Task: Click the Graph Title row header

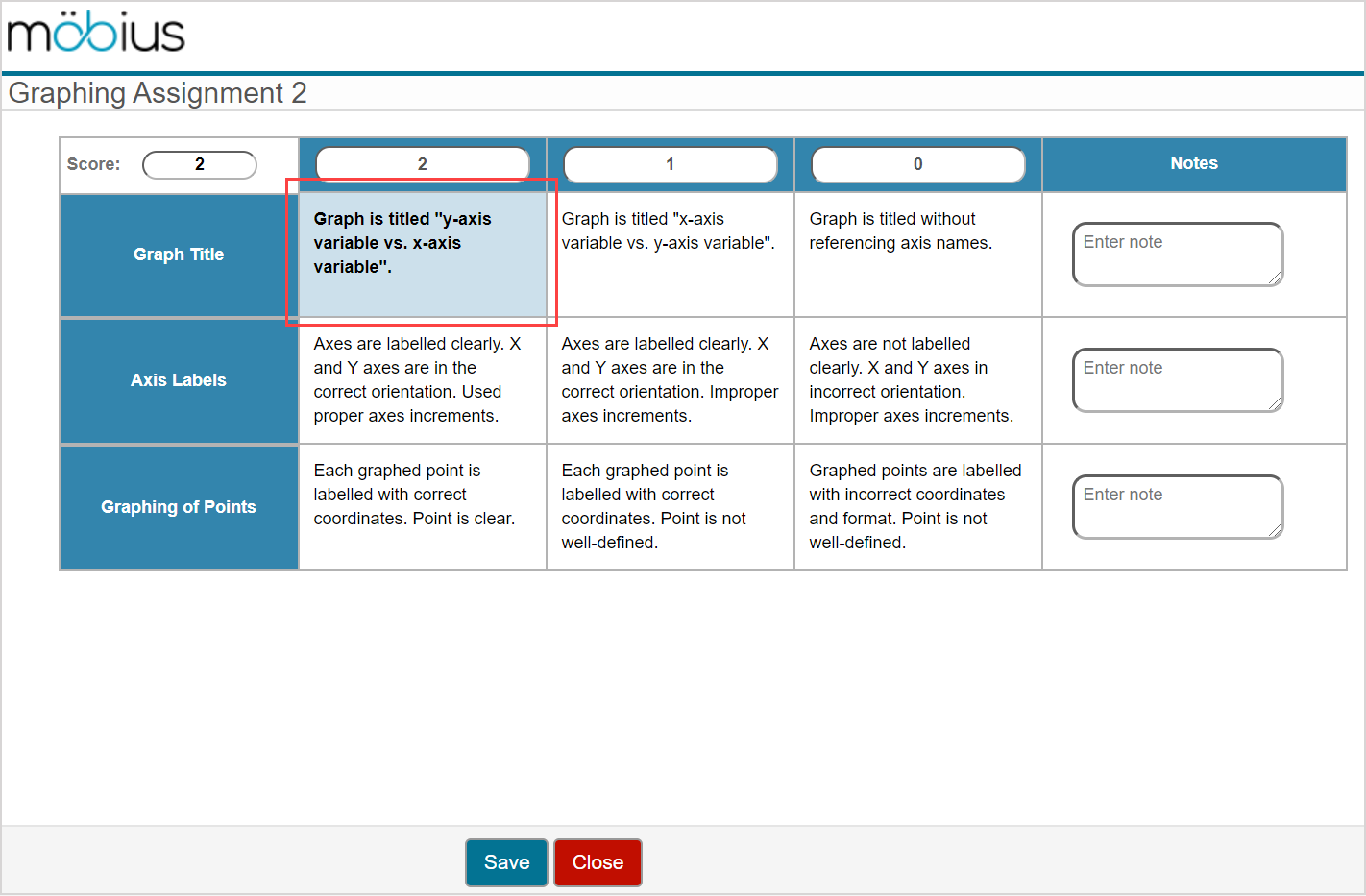Action: coord(179,254)
